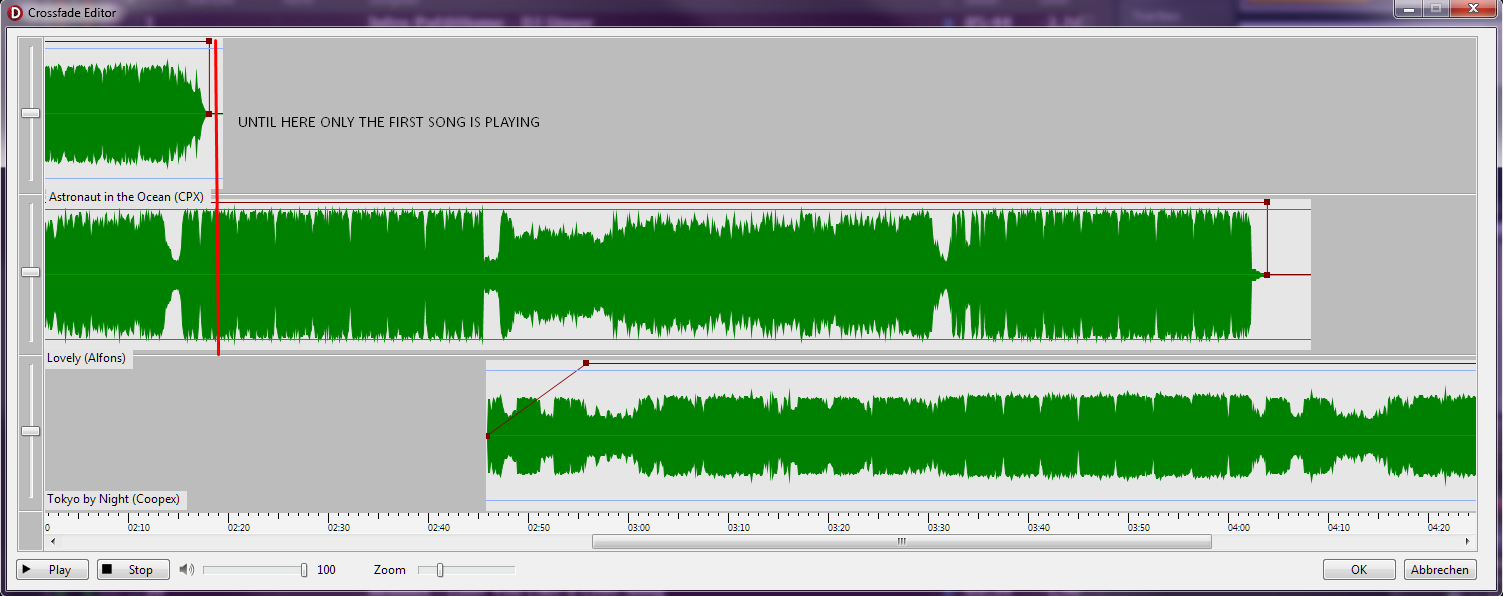
Task: Maximize the Crossfade Editor window
Action: pos(1437,8)
